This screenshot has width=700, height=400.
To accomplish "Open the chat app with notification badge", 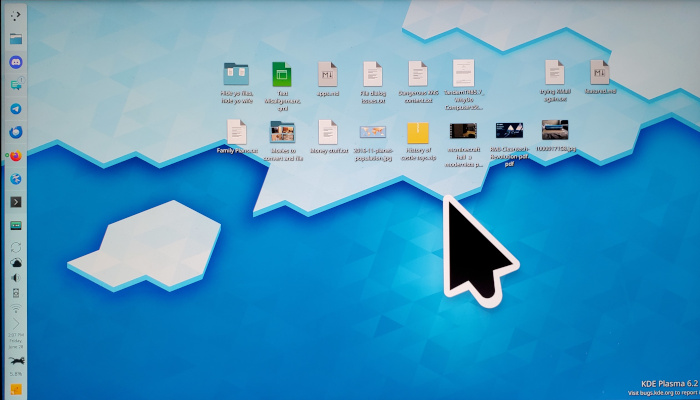I will coord(16,84).
